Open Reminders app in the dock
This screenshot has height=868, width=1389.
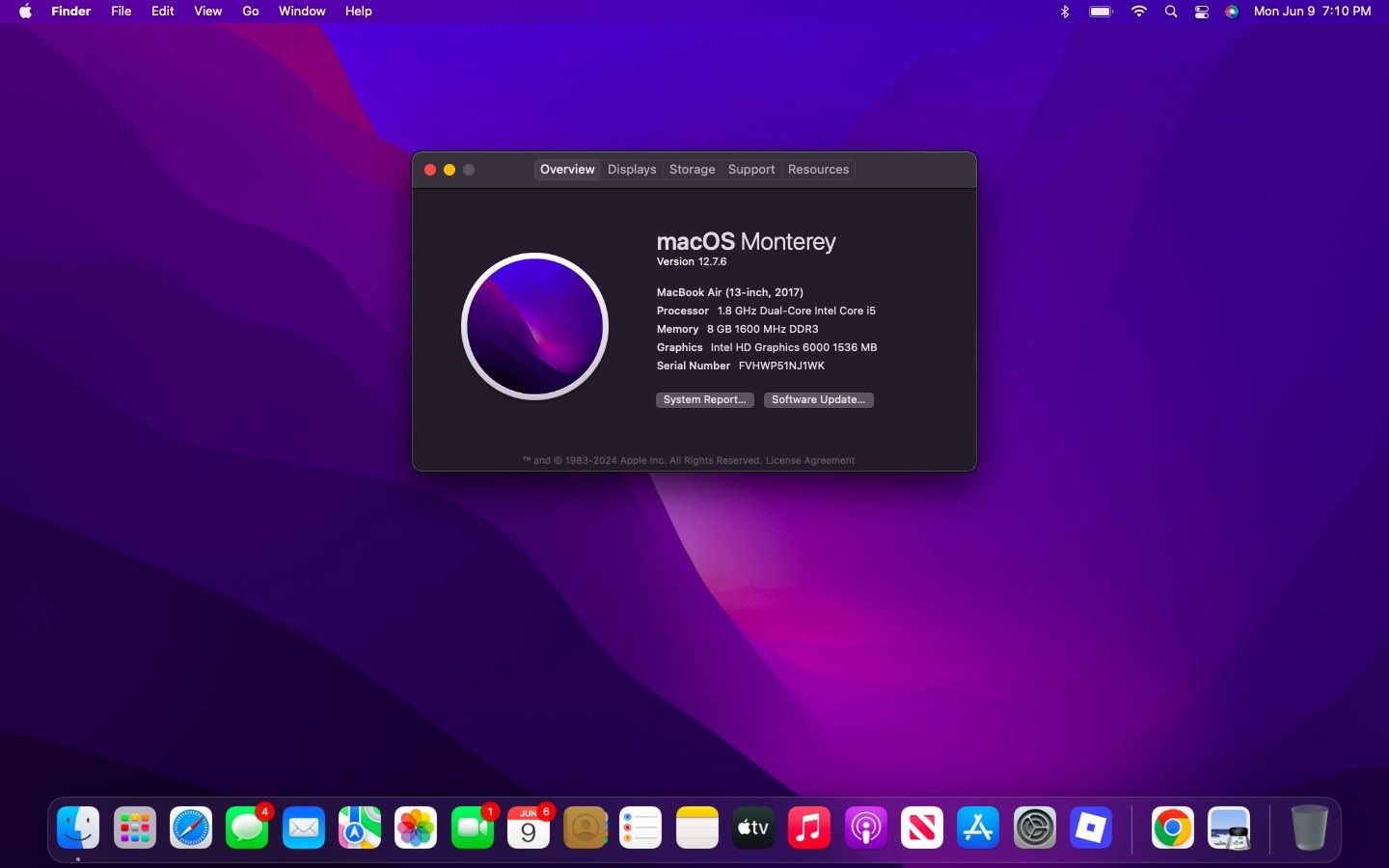pos(640,827)
